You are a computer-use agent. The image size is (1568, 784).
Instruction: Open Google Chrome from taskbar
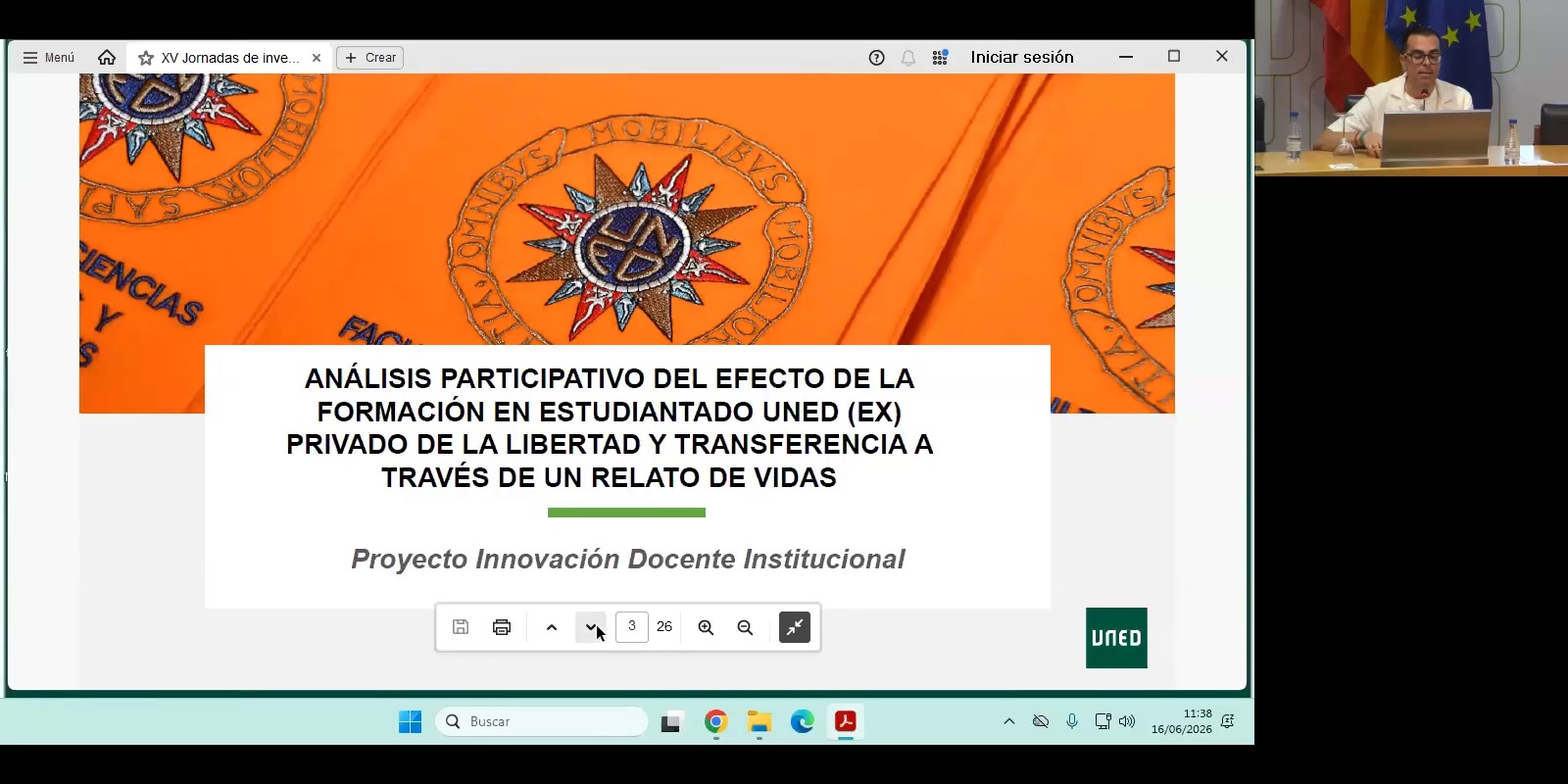click(x=716, y=722)
